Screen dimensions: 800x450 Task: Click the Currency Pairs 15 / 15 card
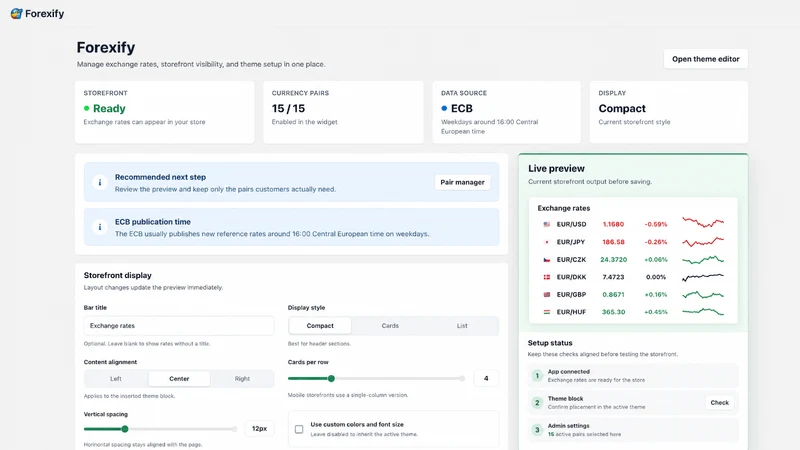point(343,112)
